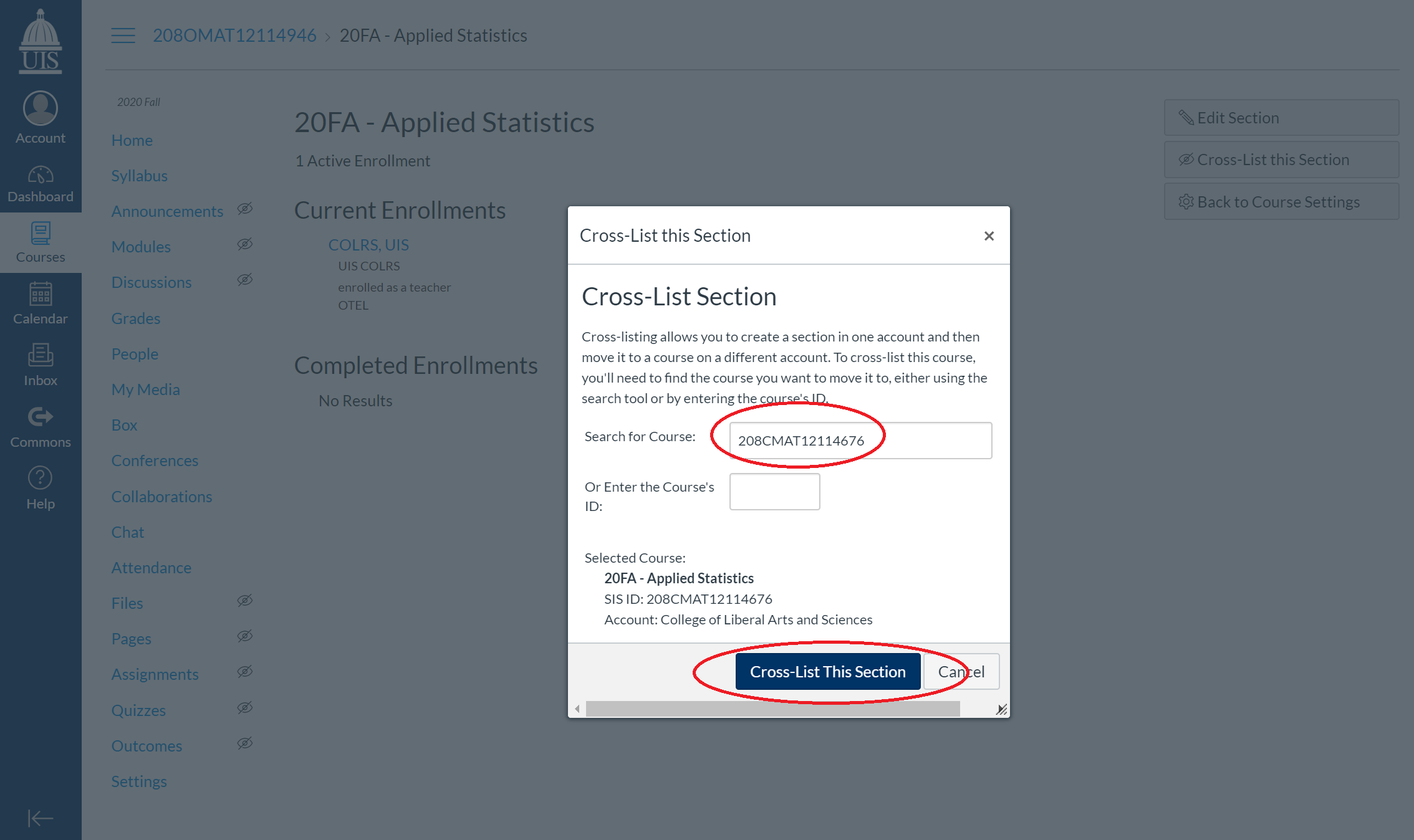1414x840 pixels.
Task: Expand the hamburger menu icon
Action: (x=122, y=35)
